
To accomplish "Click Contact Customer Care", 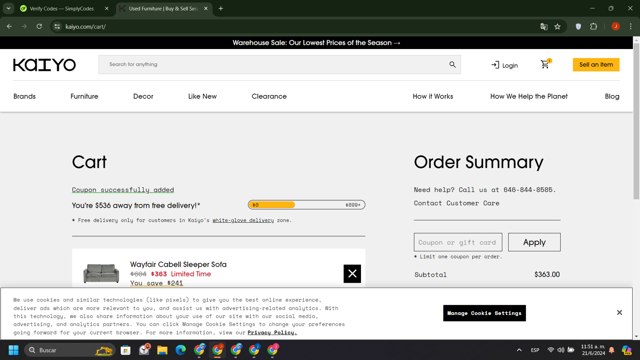I will point(456,203).
